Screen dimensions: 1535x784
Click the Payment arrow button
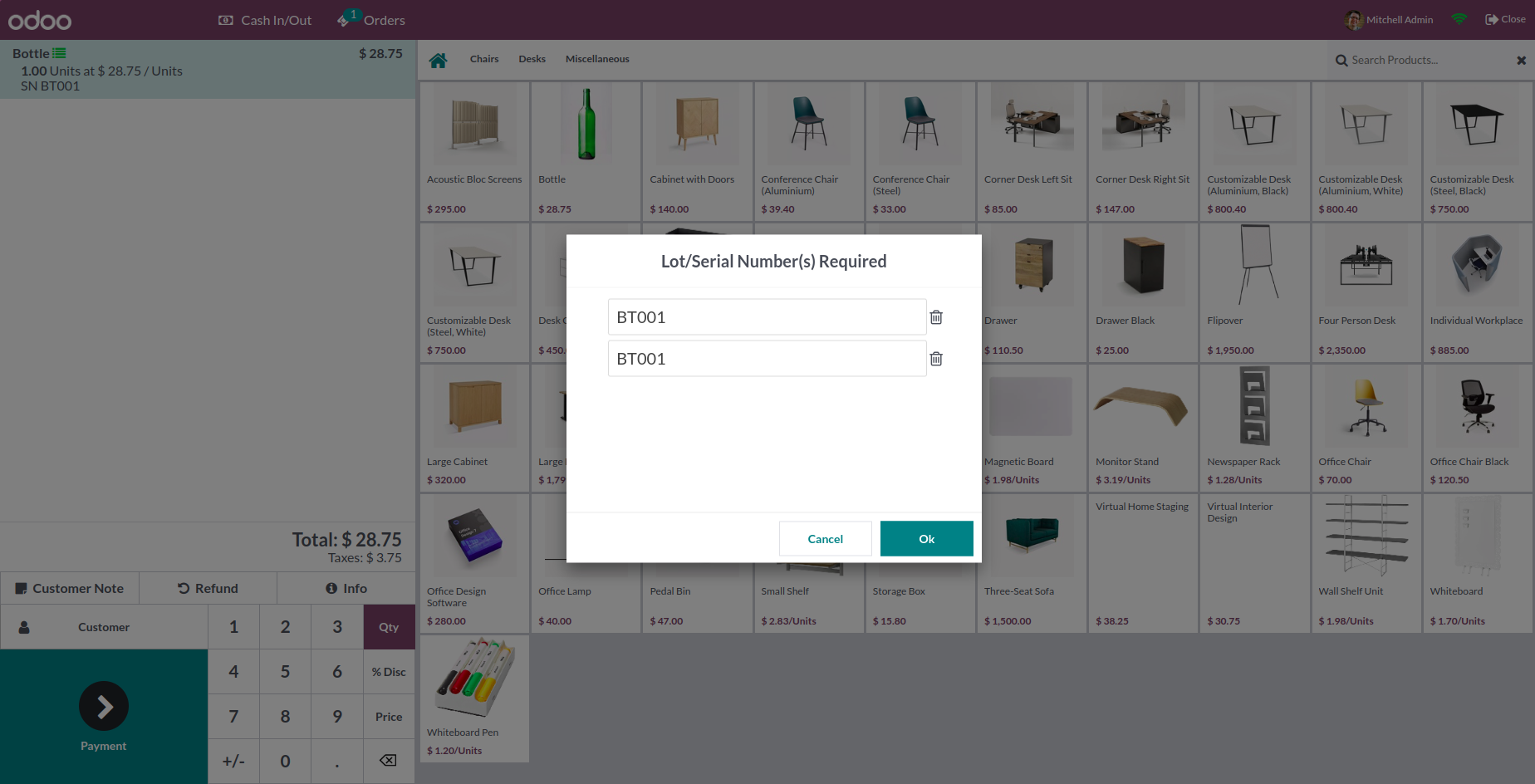click(x=104, y=706)
